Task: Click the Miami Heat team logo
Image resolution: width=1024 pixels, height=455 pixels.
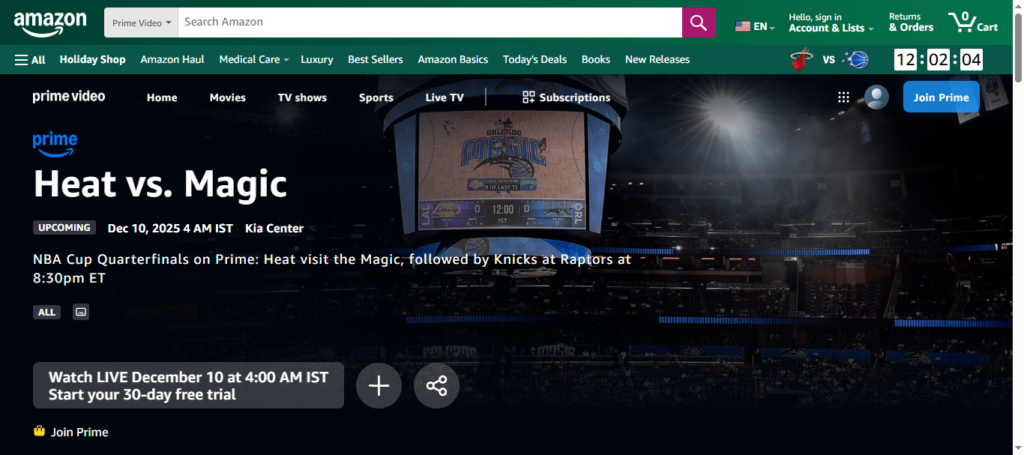Action: [x=801, y=60]
